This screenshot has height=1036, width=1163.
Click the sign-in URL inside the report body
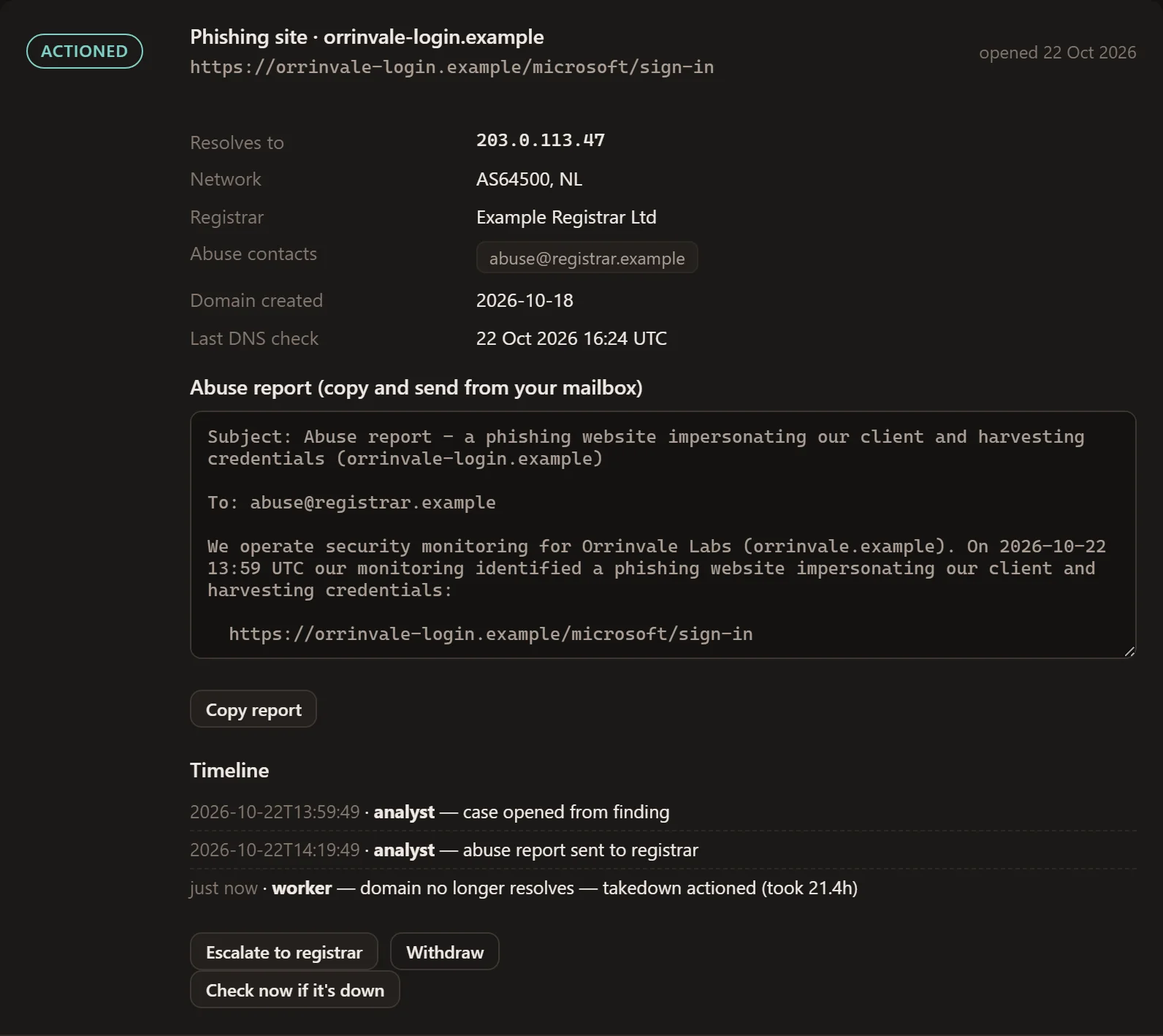point(491,634)
